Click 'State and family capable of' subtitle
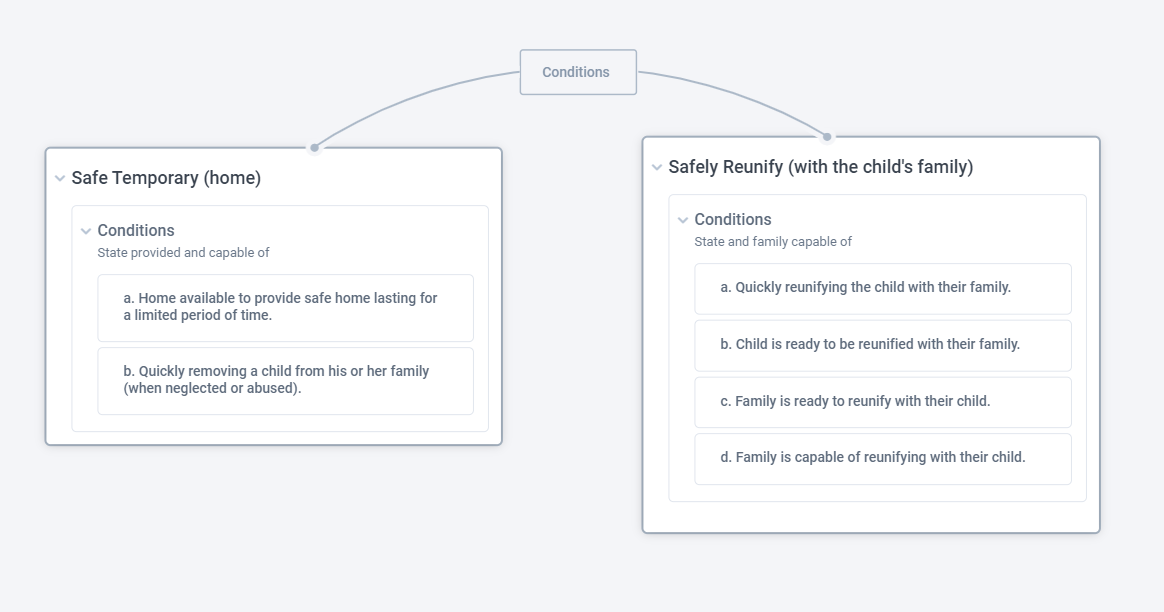Screen dimensions: 1164x612 point(773,241)
